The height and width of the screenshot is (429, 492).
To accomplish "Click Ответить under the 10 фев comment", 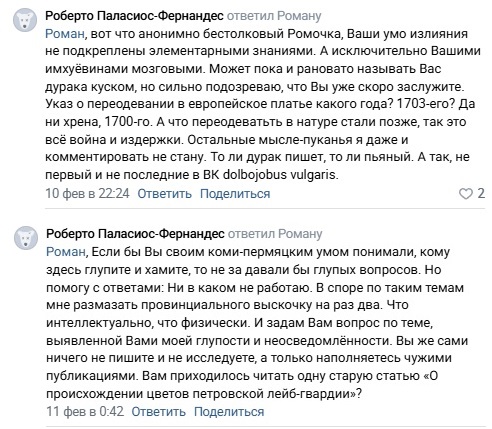I will point(165,194).
